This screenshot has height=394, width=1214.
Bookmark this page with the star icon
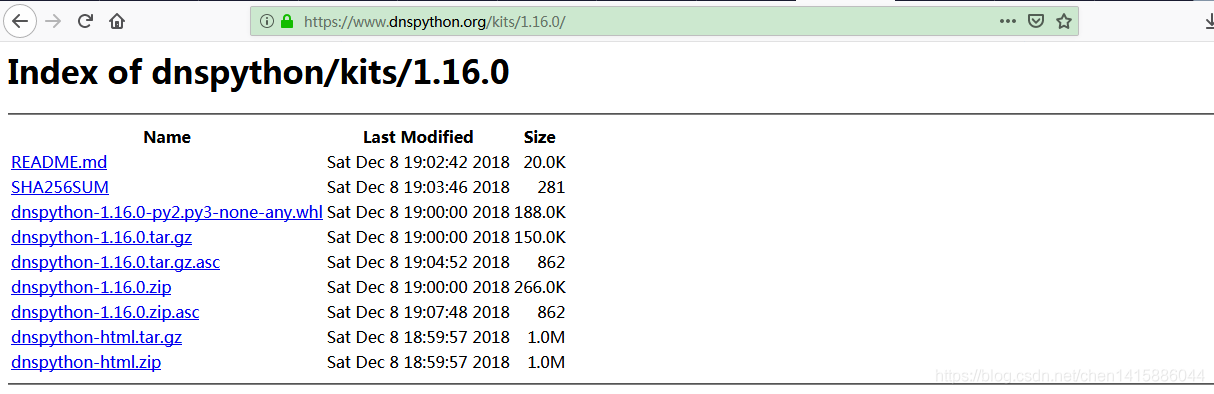(1064, 21)
